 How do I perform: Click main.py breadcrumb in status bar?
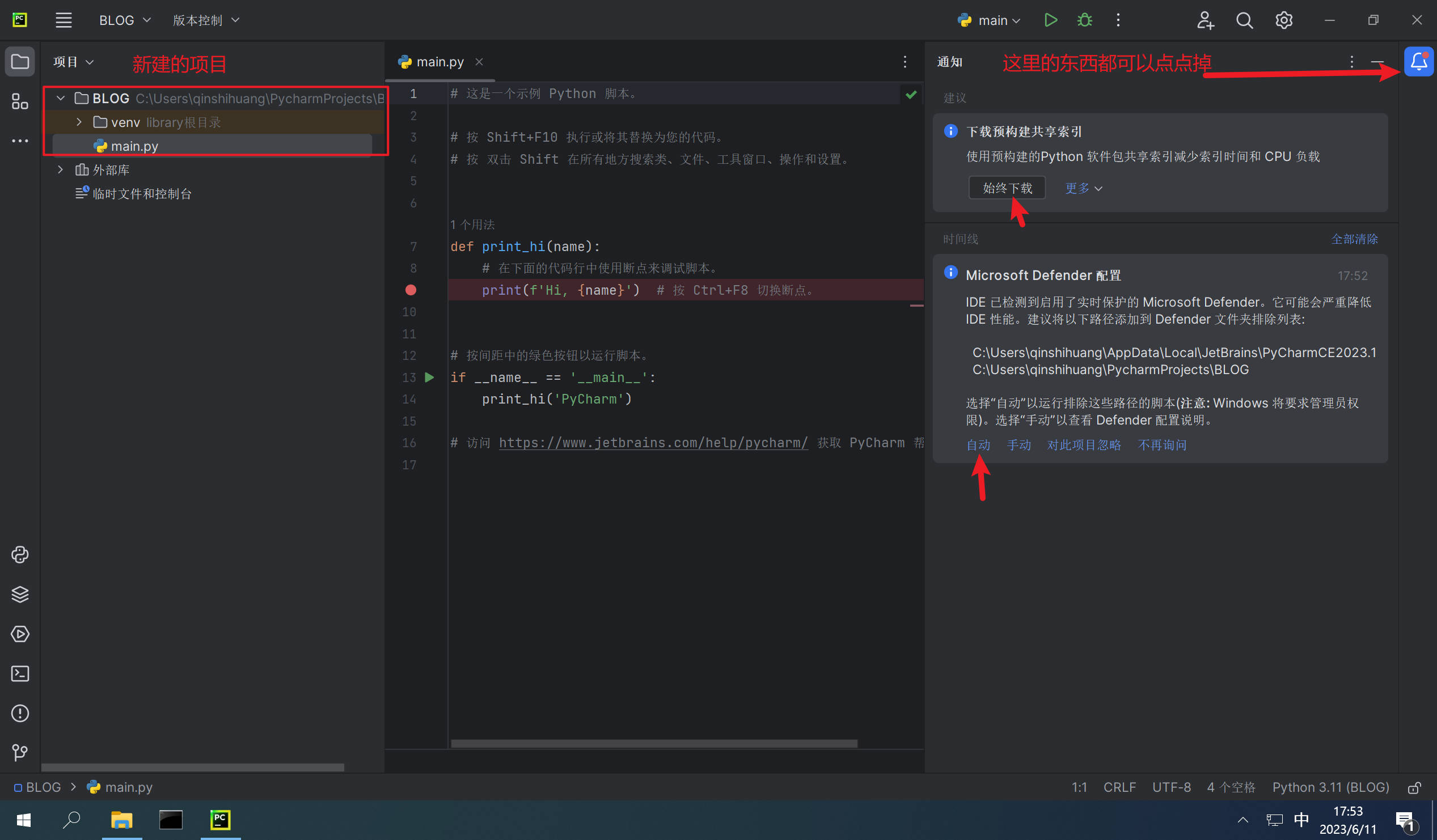click(x=120, y=787)
